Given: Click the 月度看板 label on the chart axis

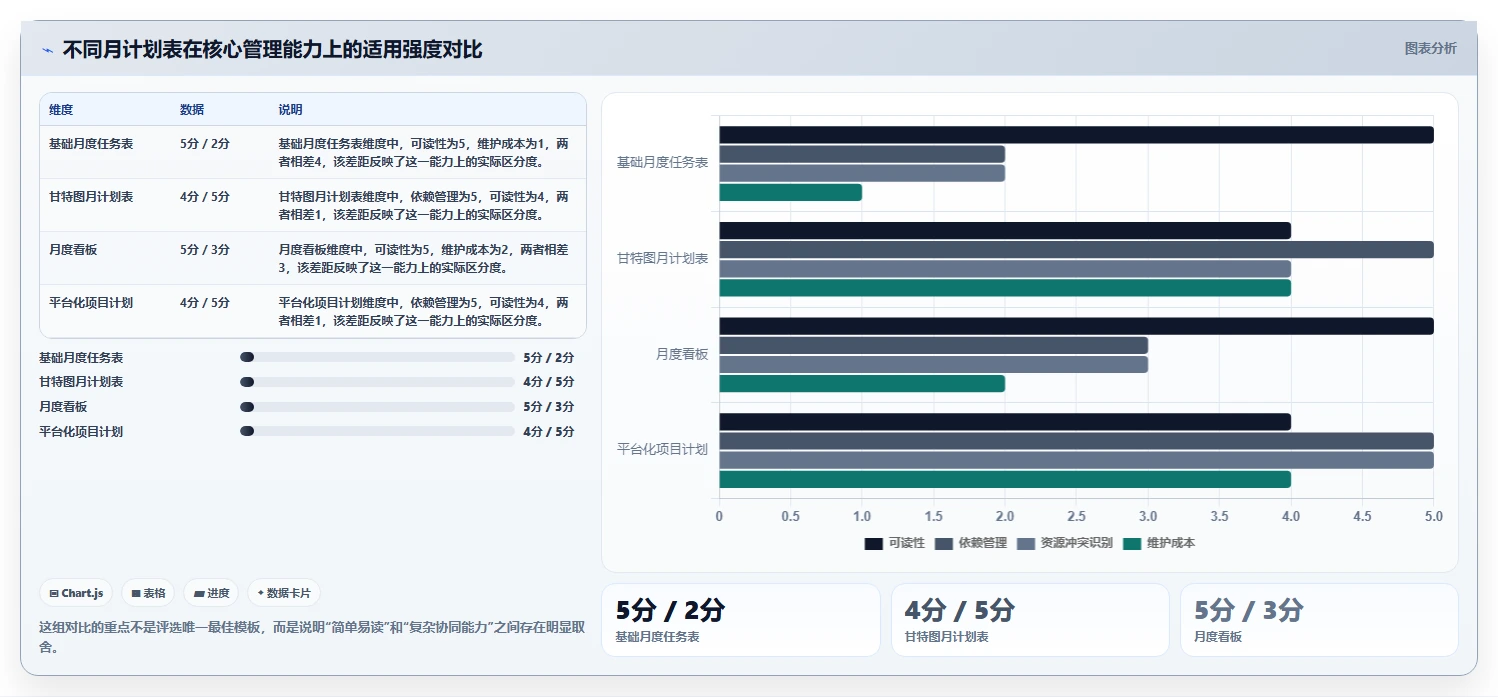Looking at the screenshot, I should coord(682,354).
